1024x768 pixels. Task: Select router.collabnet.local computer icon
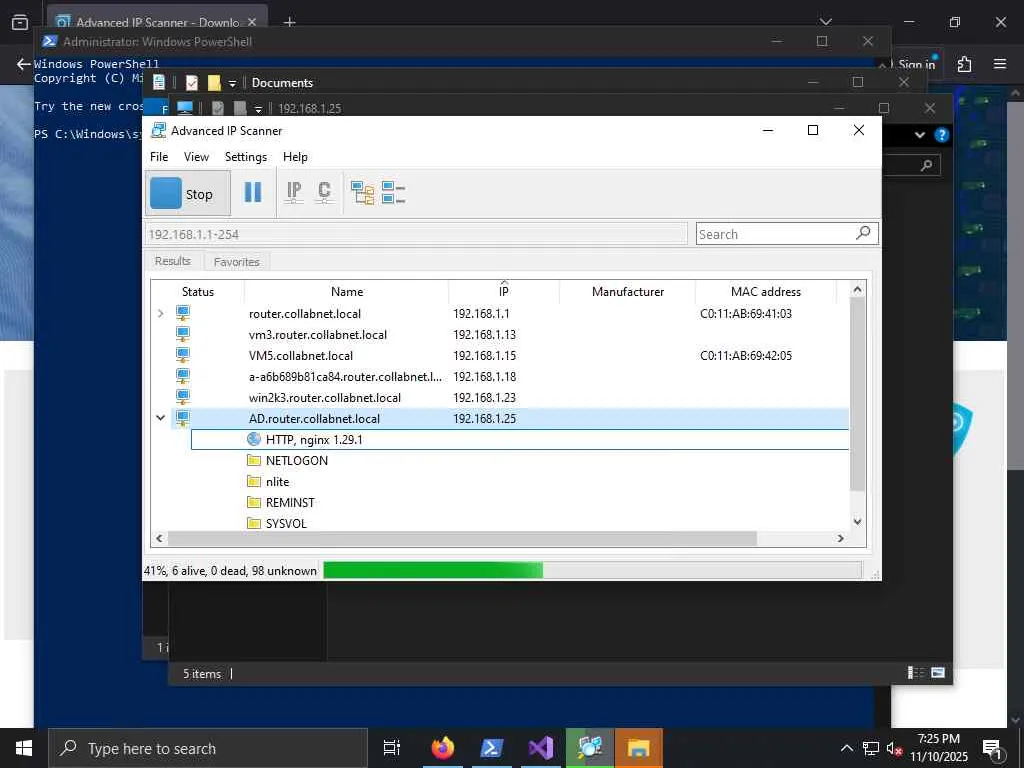click(183, 313)
